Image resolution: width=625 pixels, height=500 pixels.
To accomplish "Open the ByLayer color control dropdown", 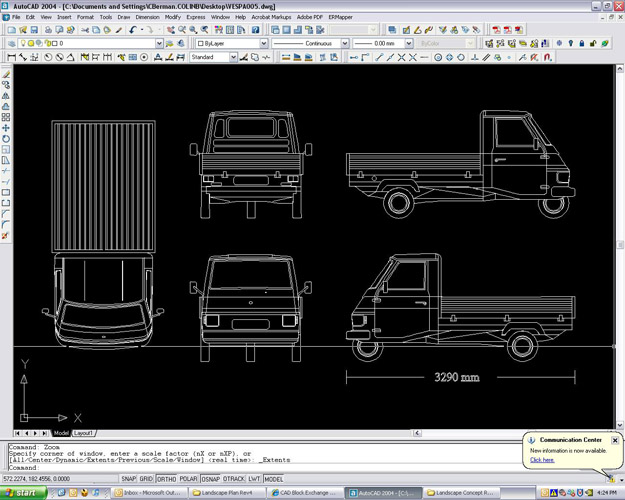I will 263,43.
